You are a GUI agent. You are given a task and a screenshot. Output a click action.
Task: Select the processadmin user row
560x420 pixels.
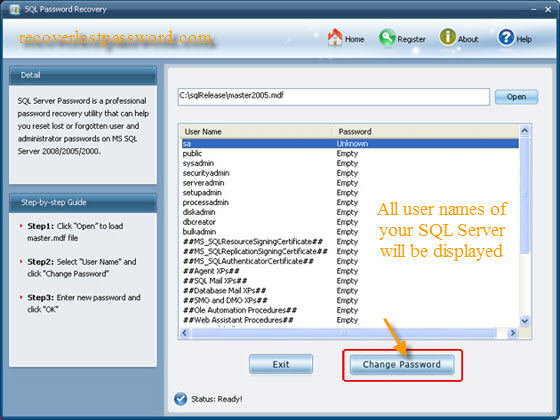350,202
